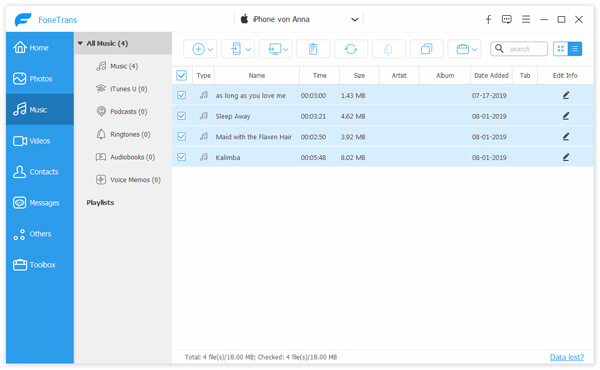Viewport: 600px width, 370px height.
Task: Expand the toolbox briefcase dropdown arrow
Action: click(x=474, y=49)
